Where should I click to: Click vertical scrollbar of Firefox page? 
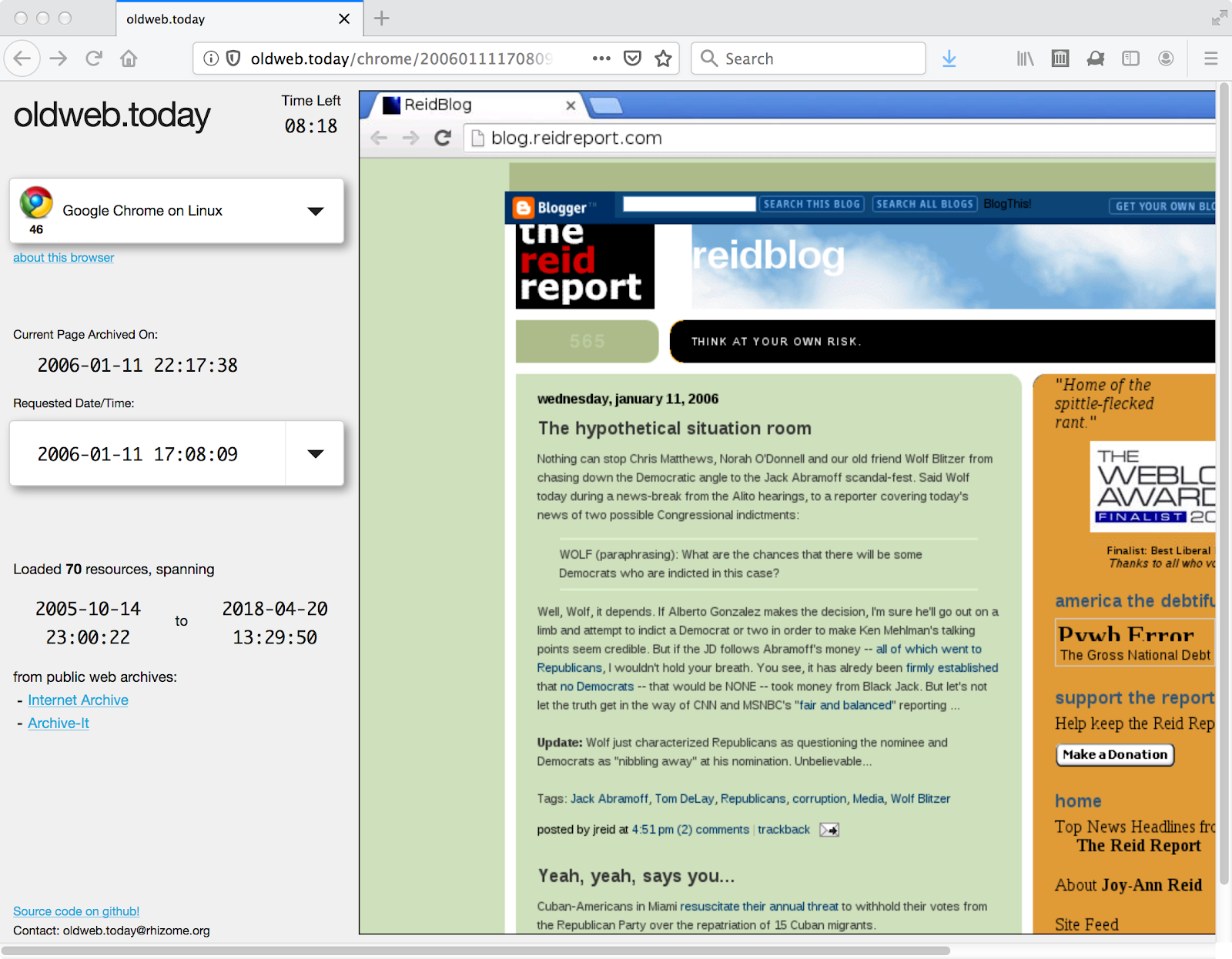(x=1223, y=485)
